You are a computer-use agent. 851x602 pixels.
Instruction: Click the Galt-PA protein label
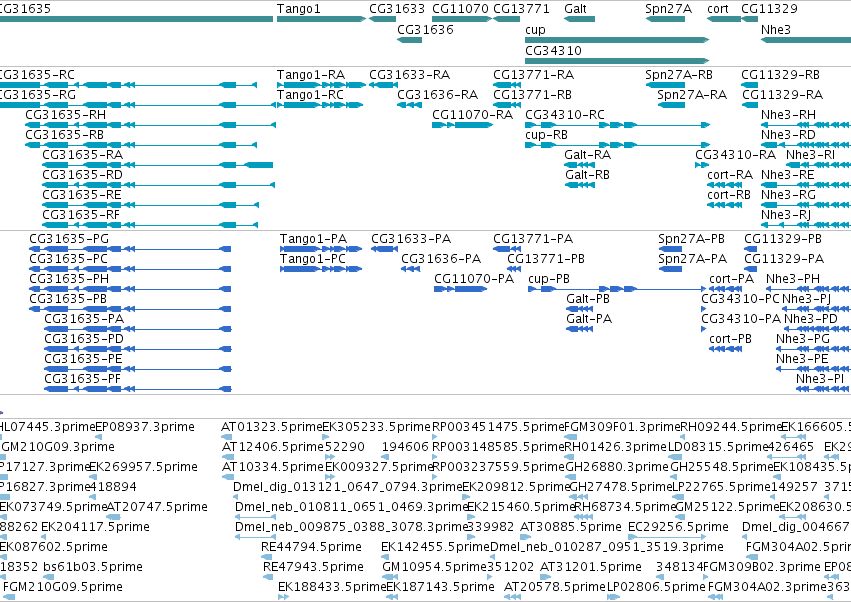coord(589,319)
